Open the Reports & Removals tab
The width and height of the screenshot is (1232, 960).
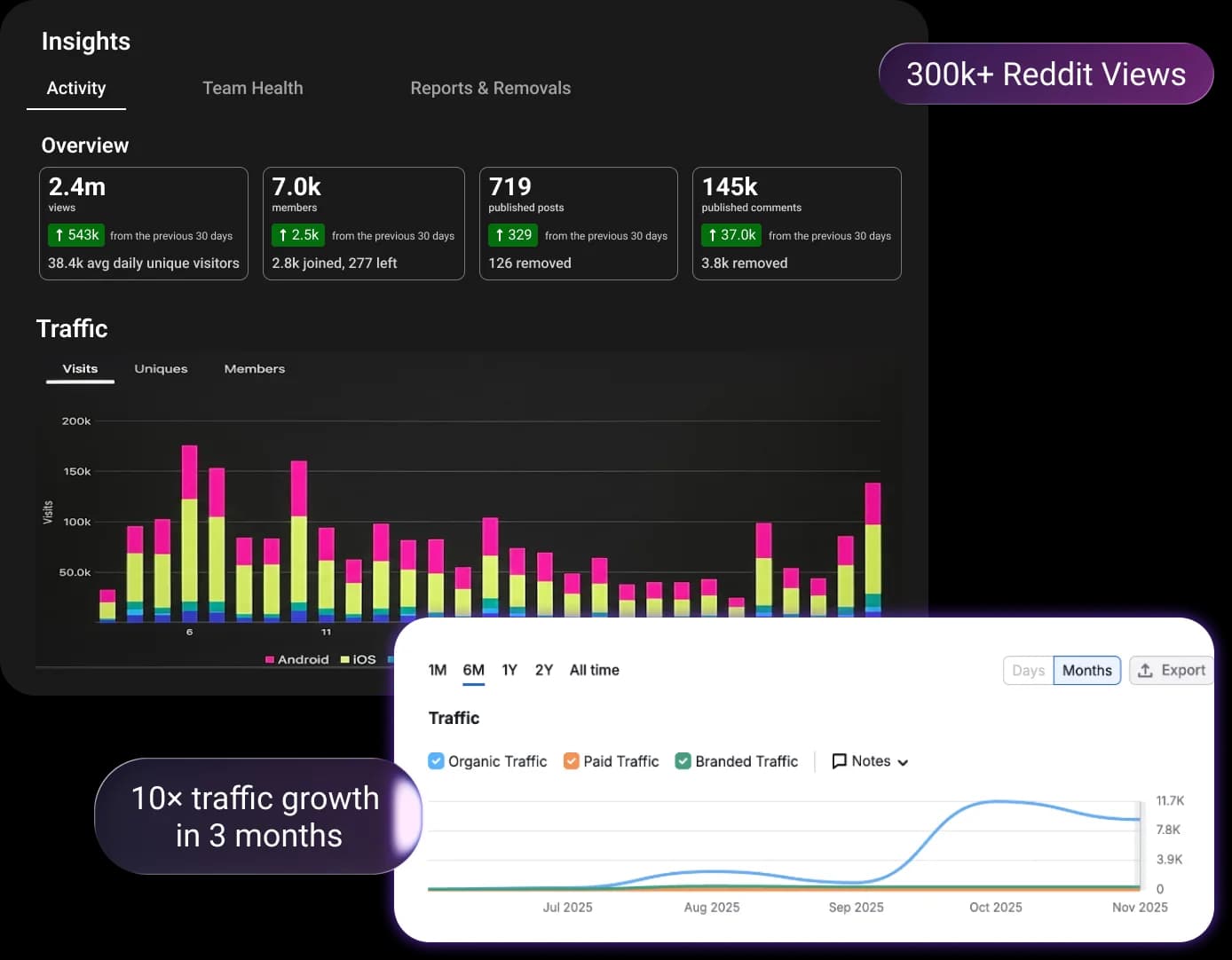[490, 88]
